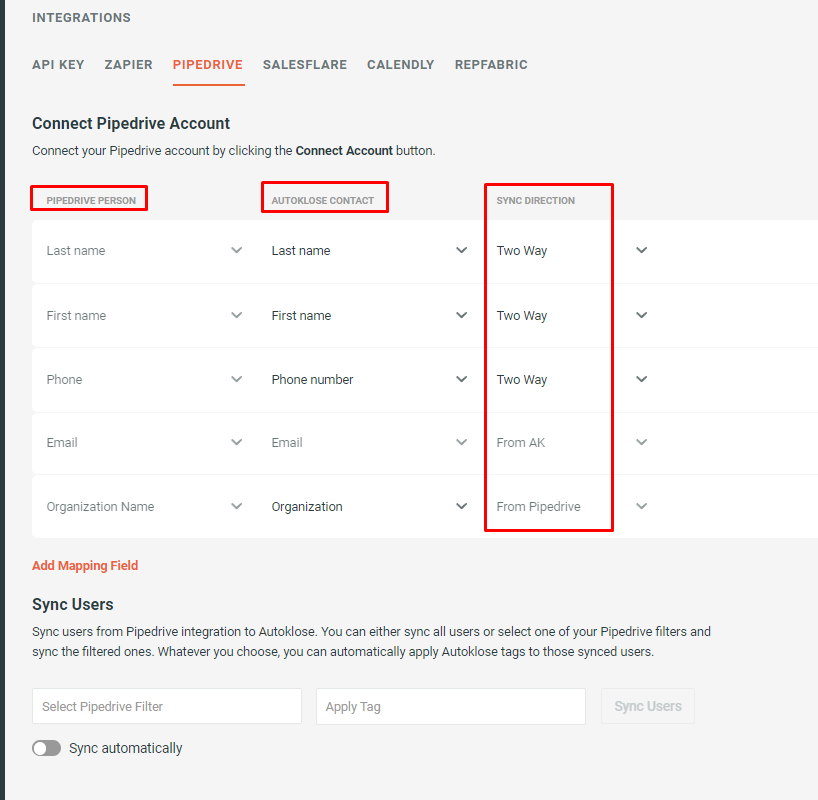
Task: Click the Select Pipedrive Filter field
Action: 167,706
